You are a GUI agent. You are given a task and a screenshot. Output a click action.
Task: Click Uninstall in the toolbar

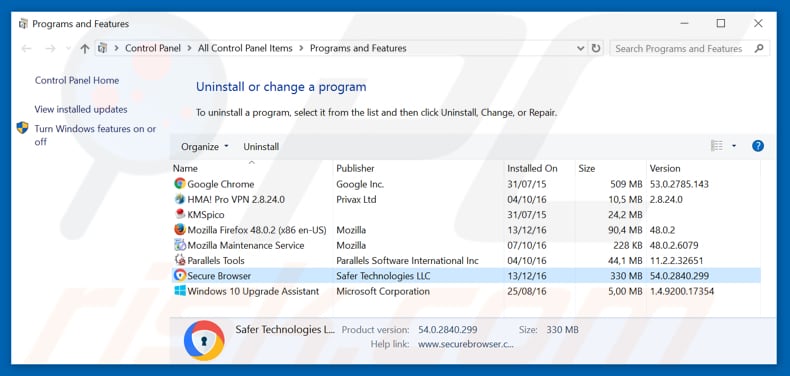tap(261, 147)
